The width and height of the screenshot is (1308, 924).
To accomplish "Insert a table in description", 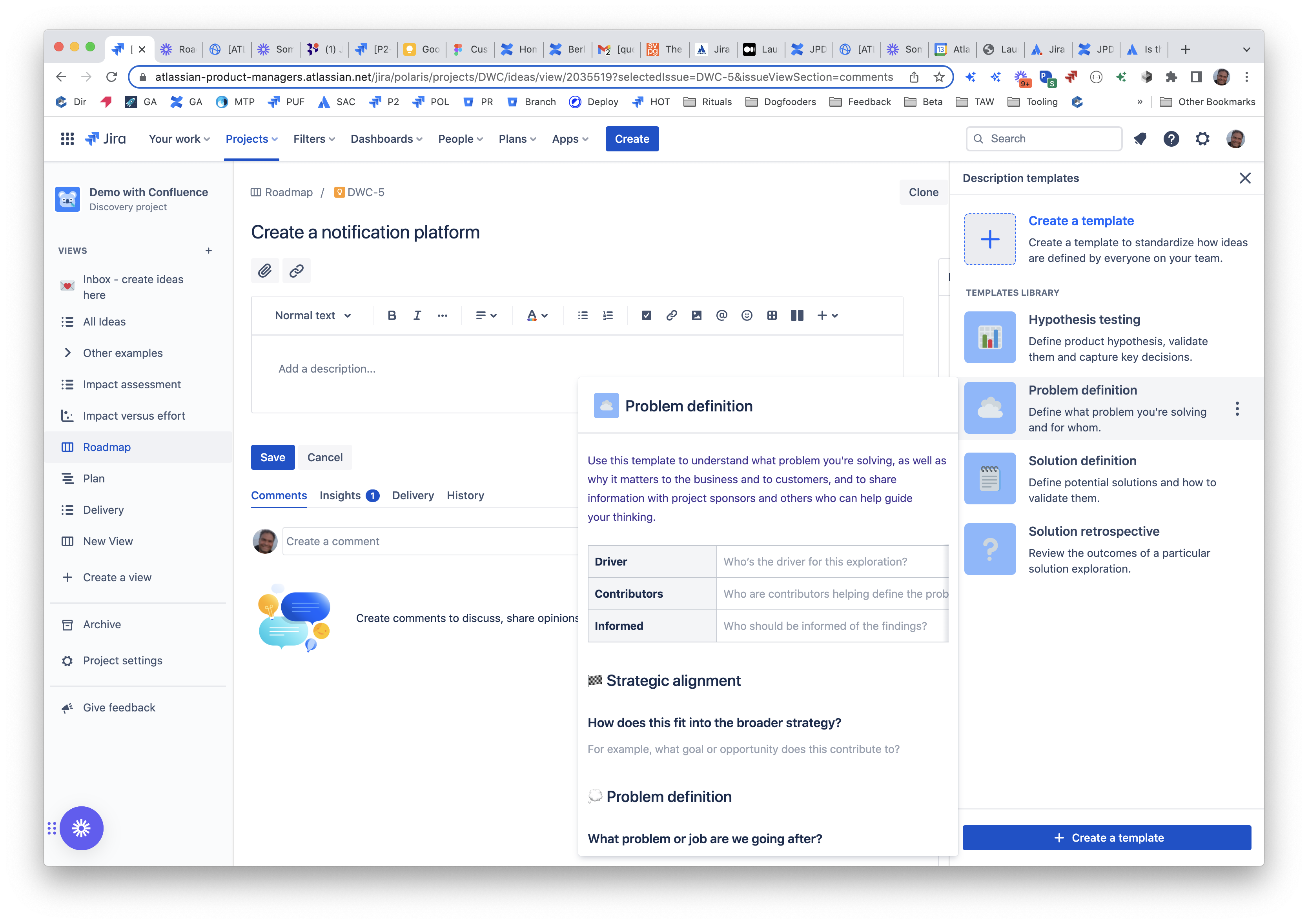I will (x=771, y=316).
